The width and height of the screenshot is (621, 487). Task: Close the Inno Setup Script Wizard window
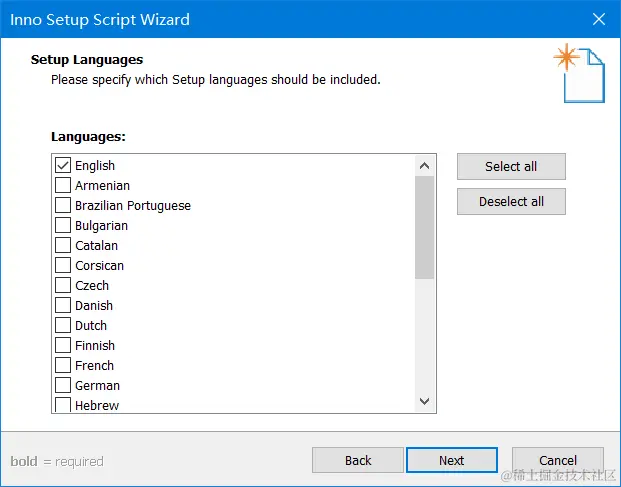[599, 19]
